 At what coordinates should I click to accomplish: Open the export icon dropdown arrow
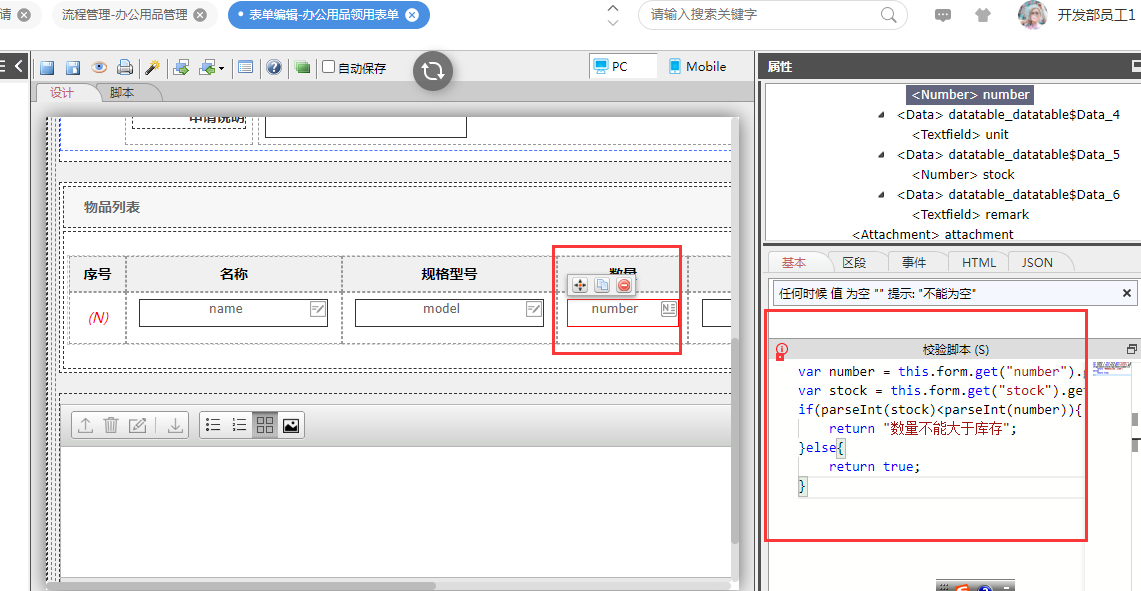[221, 68]
